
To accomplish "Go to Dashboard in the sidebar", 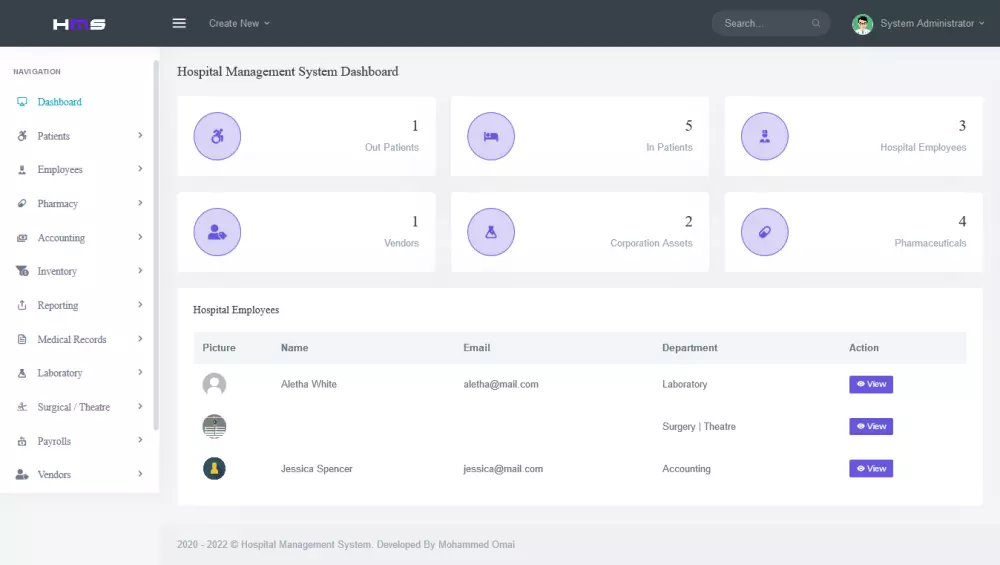I will click(60, 102).
